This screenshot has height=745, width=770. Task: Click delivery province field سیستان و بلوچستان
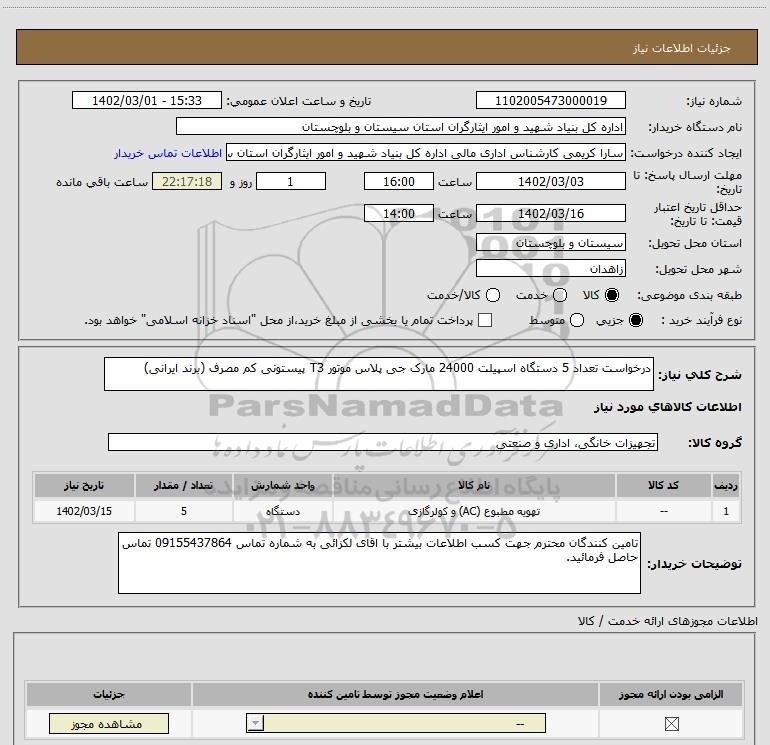pyautogui.click(x=550, y=243)
